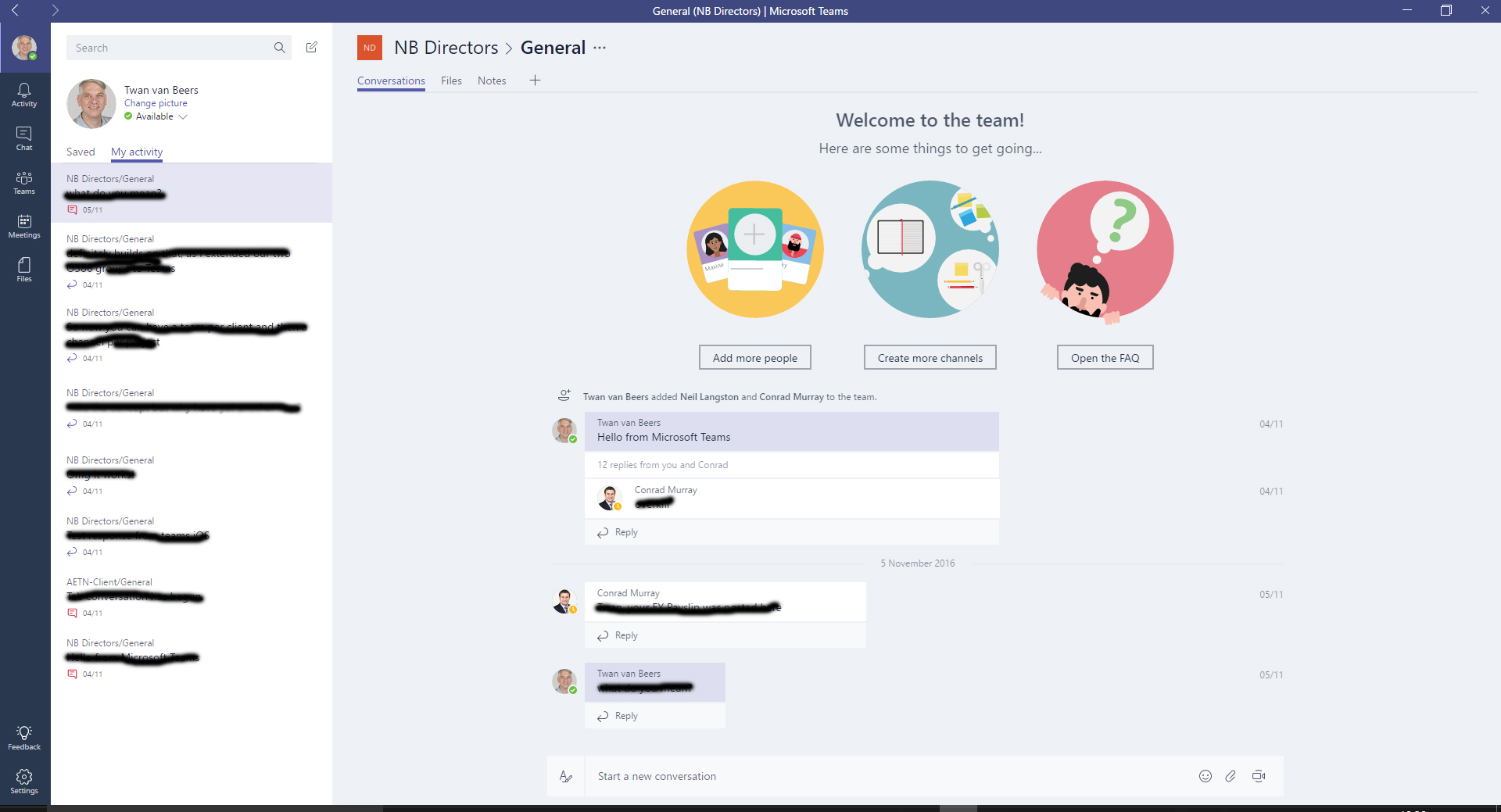This screenshot has width=1501, height=812.
Task: Click Add more people button
Action: point(755,358)
